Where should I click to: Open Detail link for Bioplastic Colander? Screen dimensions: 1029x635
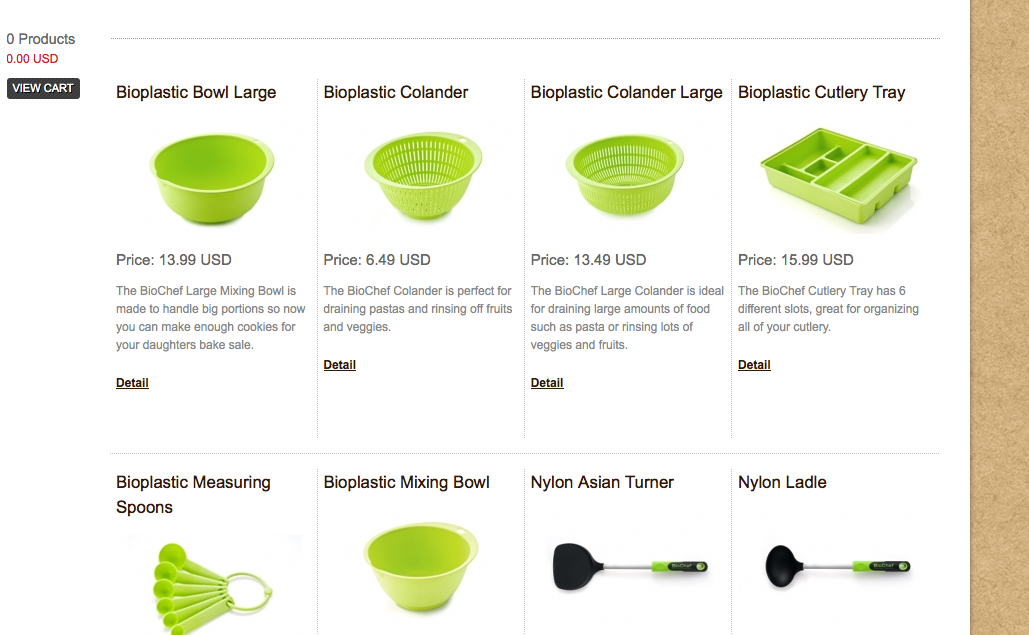(340, 365)
